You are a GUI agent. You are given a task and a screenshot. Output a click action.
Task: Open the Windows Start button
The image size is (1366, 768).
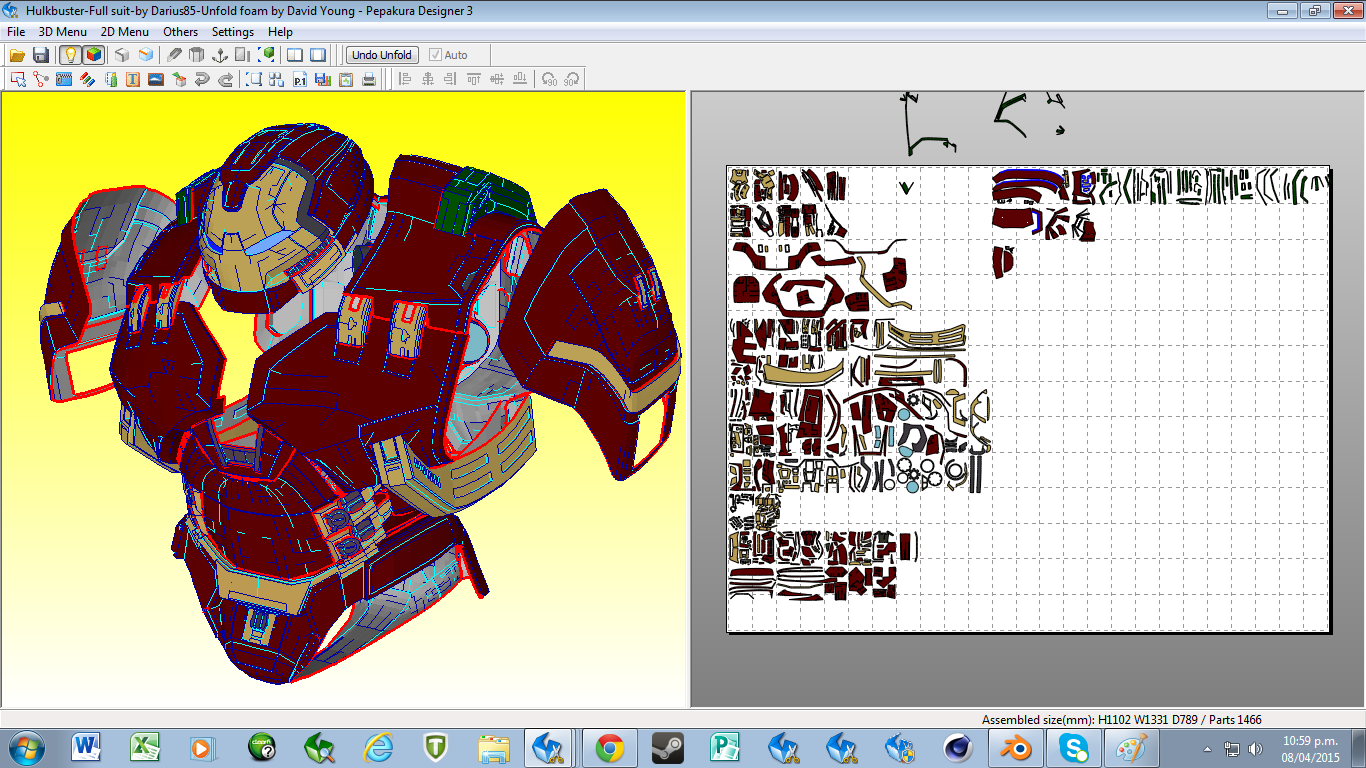[25, 747]
